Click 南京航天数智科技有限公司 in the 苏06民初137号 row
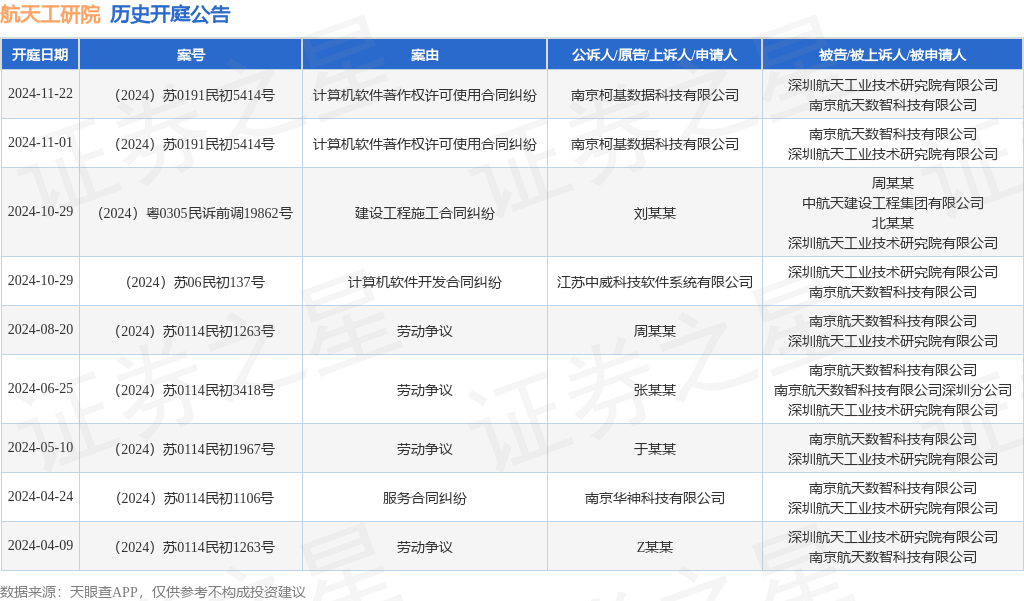1024x601 pixels. click(x=893, y=292)
